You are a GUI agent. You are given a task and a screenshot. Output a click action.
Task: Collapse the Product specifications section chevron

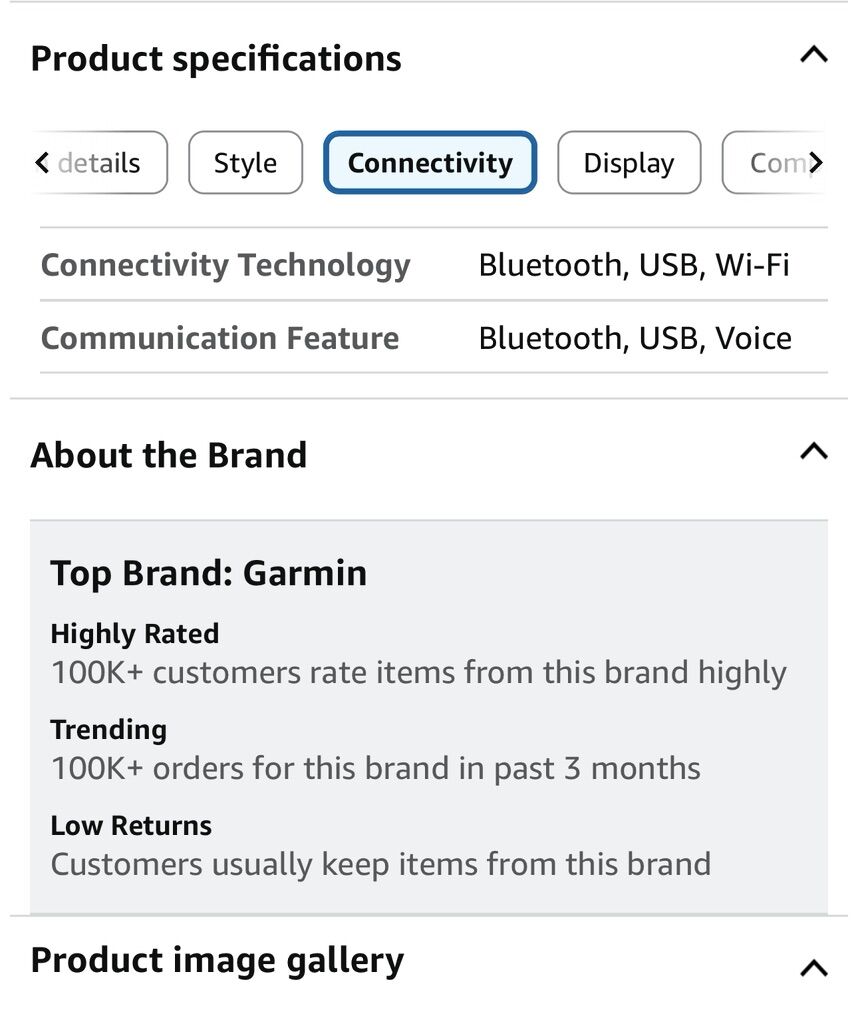click(x=814, y=55)
